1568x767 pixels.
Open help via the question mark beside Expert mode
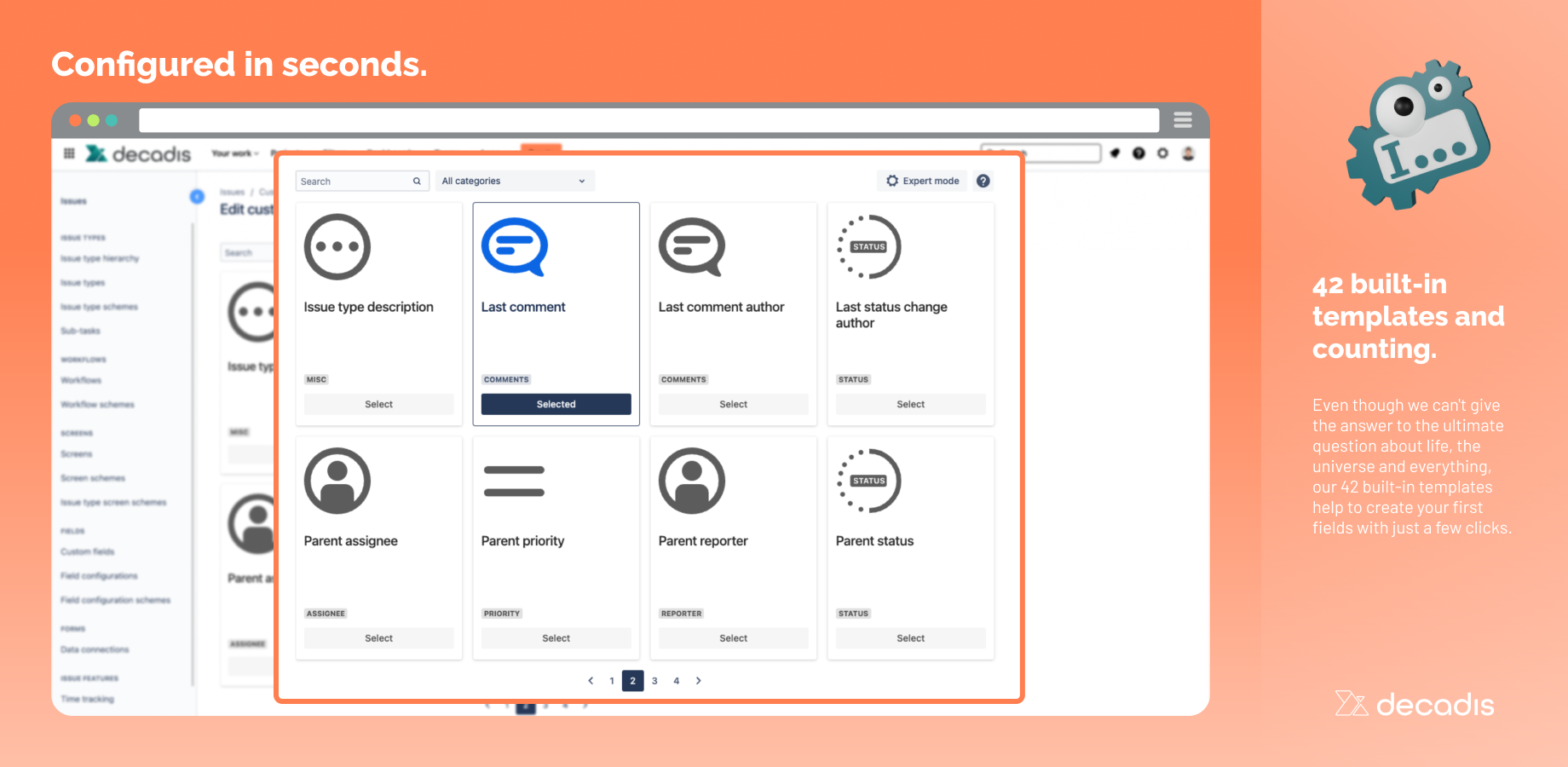click(983, 181)
